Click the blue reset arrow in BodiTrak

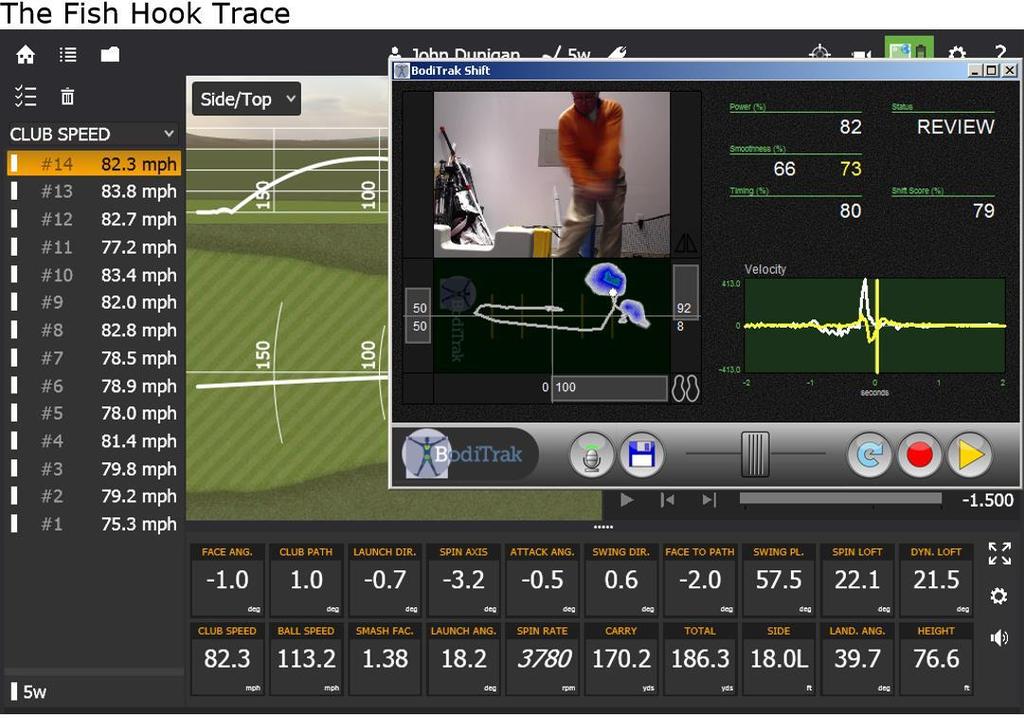click(869, 455)
